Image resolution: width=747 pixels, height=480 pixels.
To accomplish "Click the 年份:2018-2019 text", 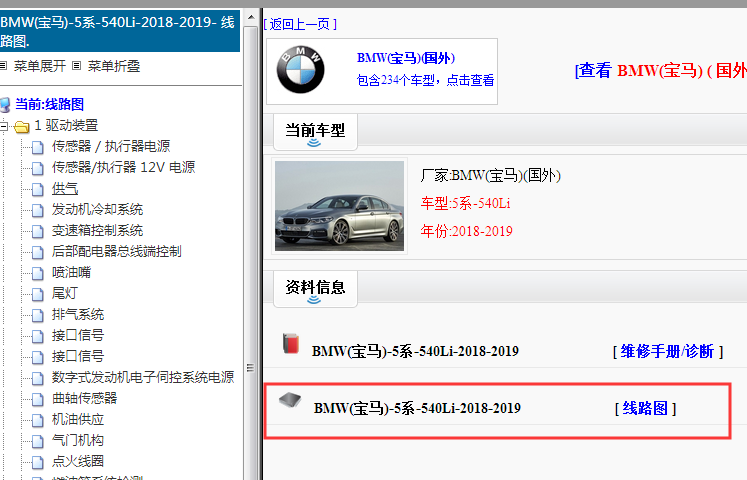I will pyautogui.click(x=466, y=231).
